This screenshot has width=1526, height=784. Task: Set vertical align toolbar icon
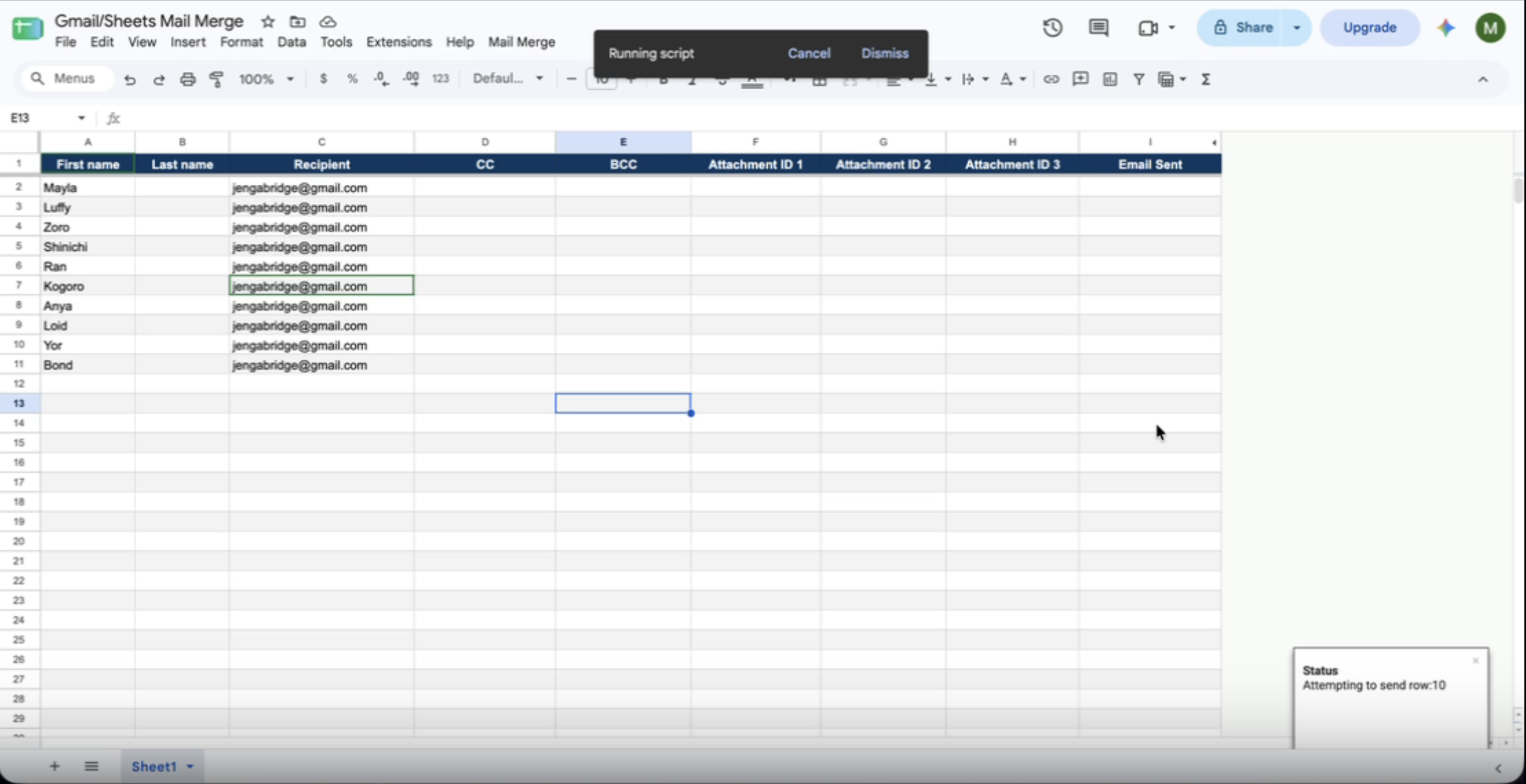click(931, 79)
